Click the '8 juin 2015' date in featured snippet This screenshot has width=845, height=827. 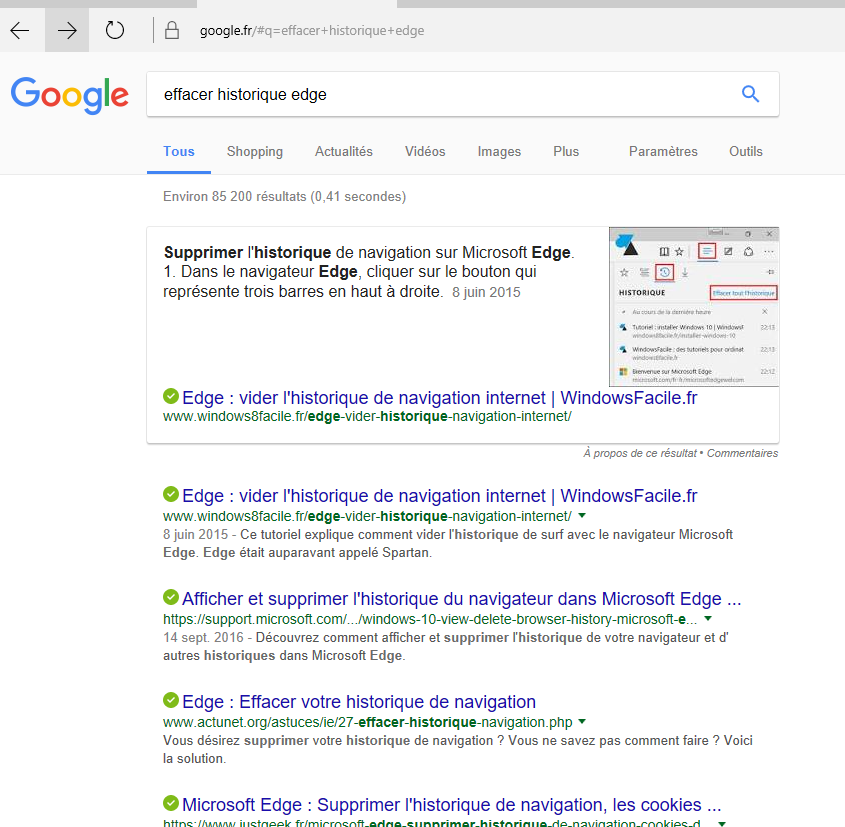click(486, 292)
